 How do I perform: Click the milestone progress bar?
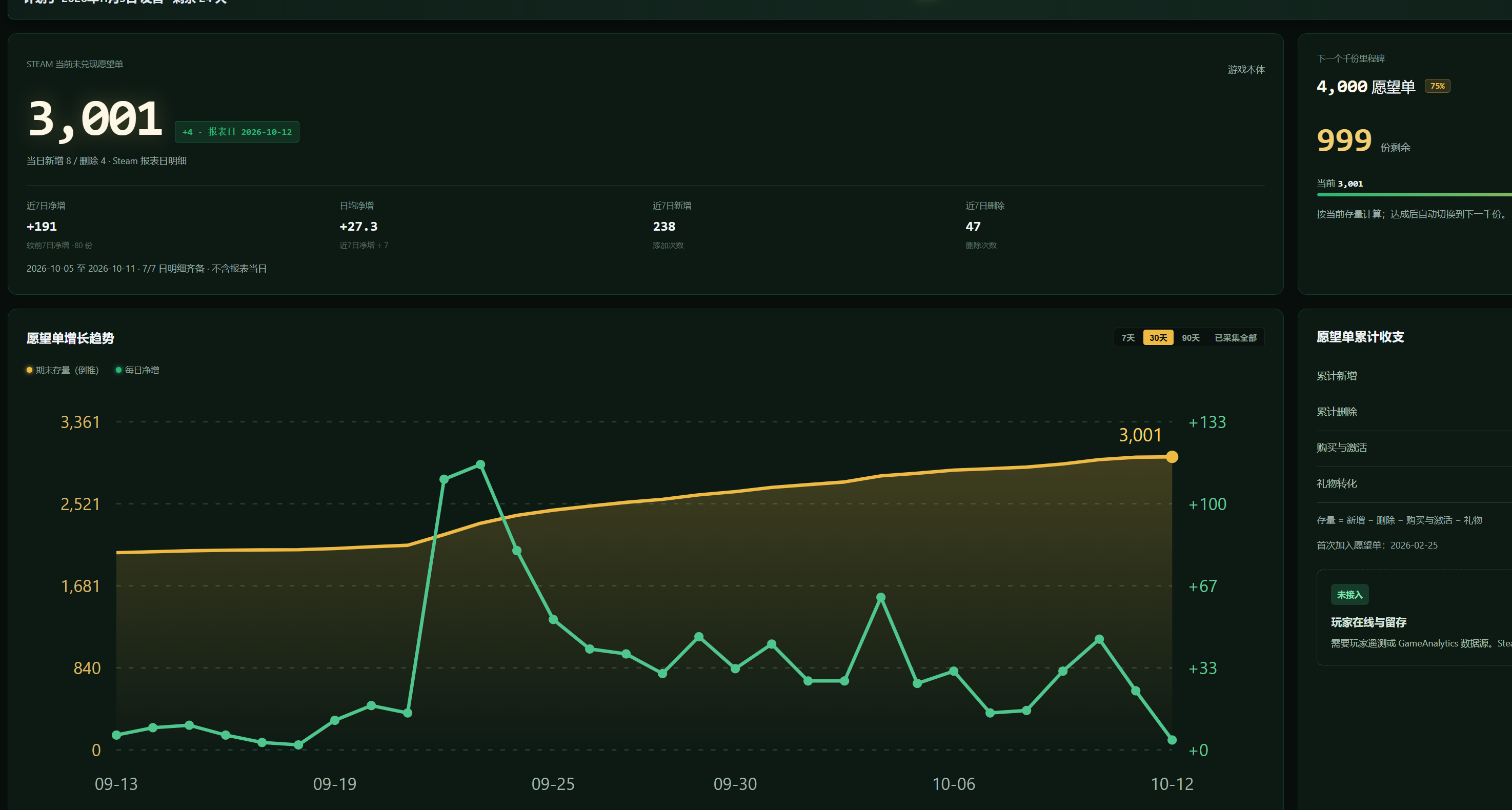click(1414, 194)
